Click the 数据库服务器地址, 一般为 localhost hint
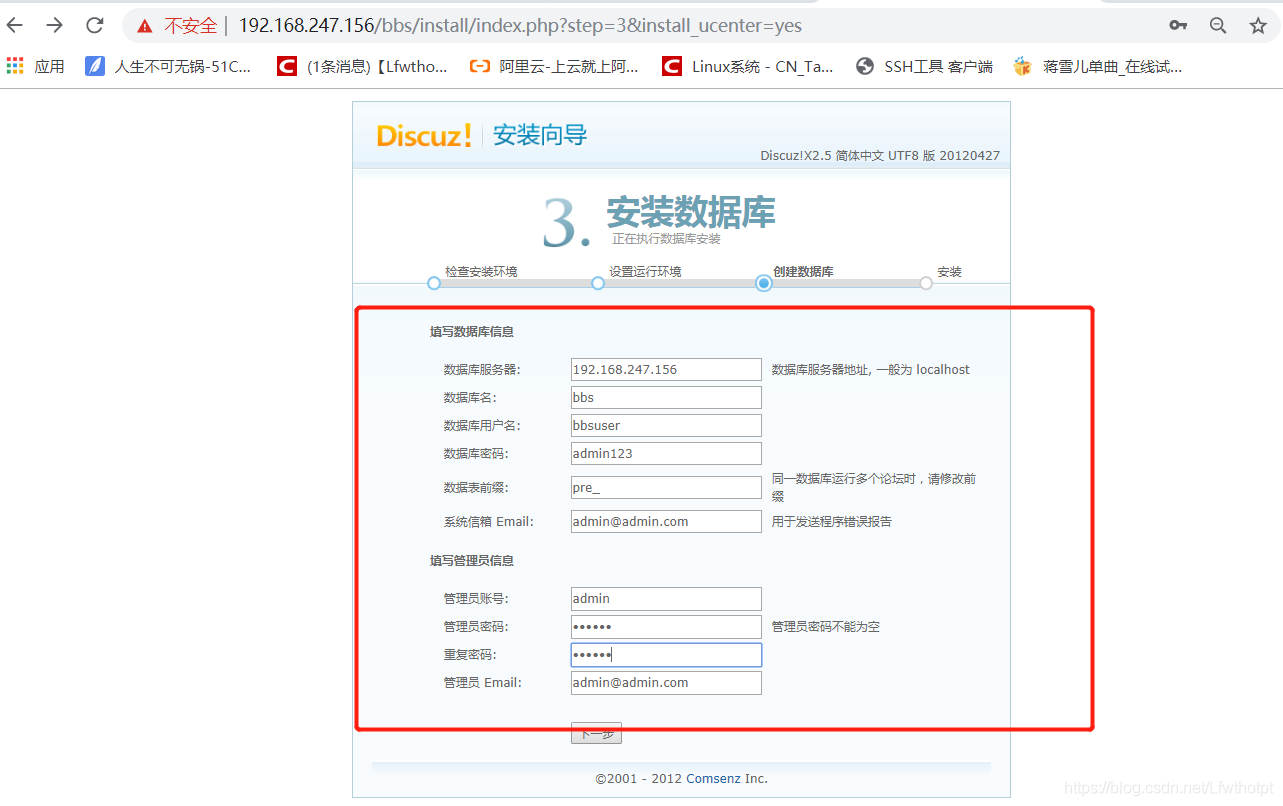This screenshot has height=806, width=1283. (871, 369)
